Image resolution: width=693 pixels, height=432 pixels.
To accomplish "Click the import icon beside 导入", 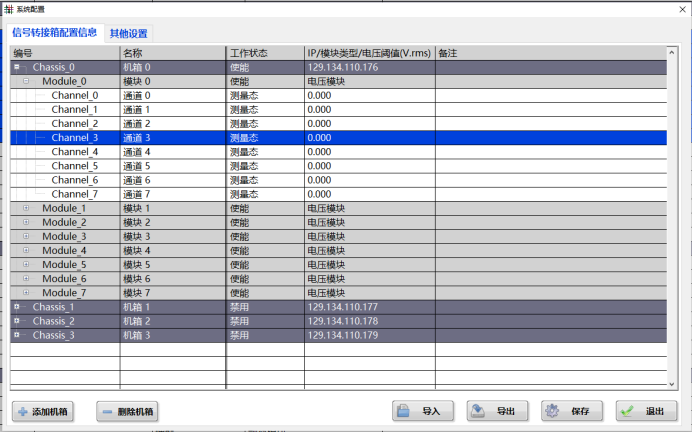I will point(404,411).
